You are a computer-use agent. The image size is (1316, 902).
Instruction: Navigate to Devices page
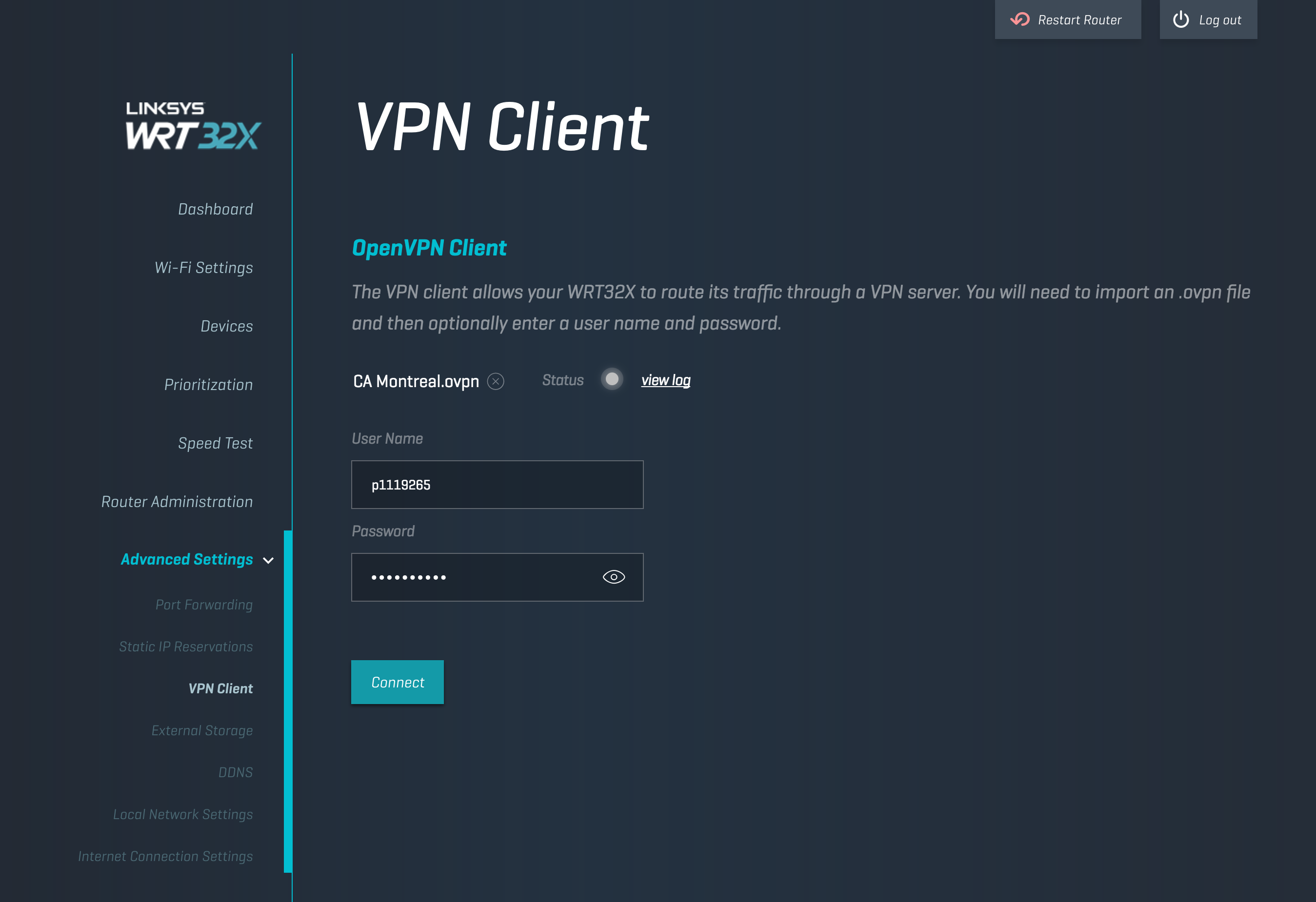[226, 327]
